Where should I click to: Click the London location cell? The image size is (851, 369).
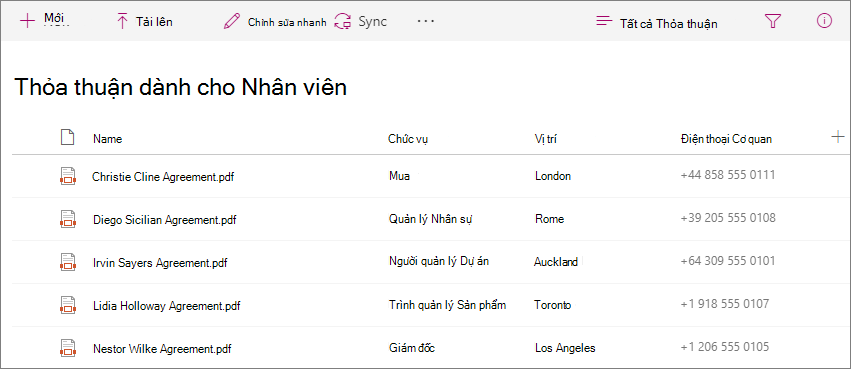click(x=552, y=176)
